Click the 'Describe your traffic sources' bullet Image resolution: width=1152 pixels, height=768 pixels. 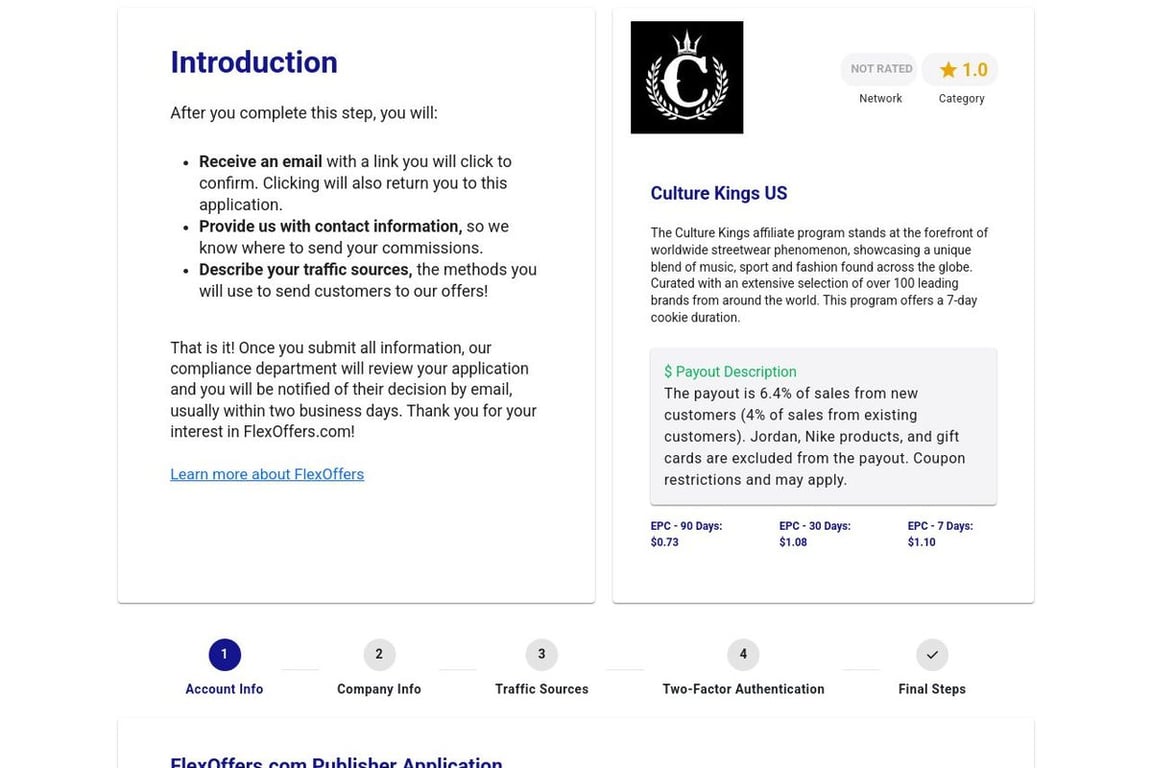pos(306,270)
